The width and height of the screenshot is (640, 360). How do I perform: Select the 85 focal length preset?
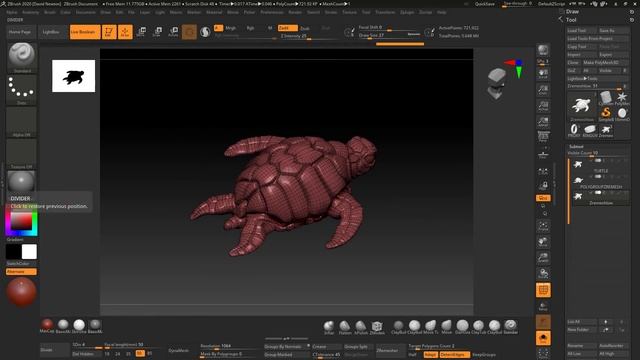149,353
